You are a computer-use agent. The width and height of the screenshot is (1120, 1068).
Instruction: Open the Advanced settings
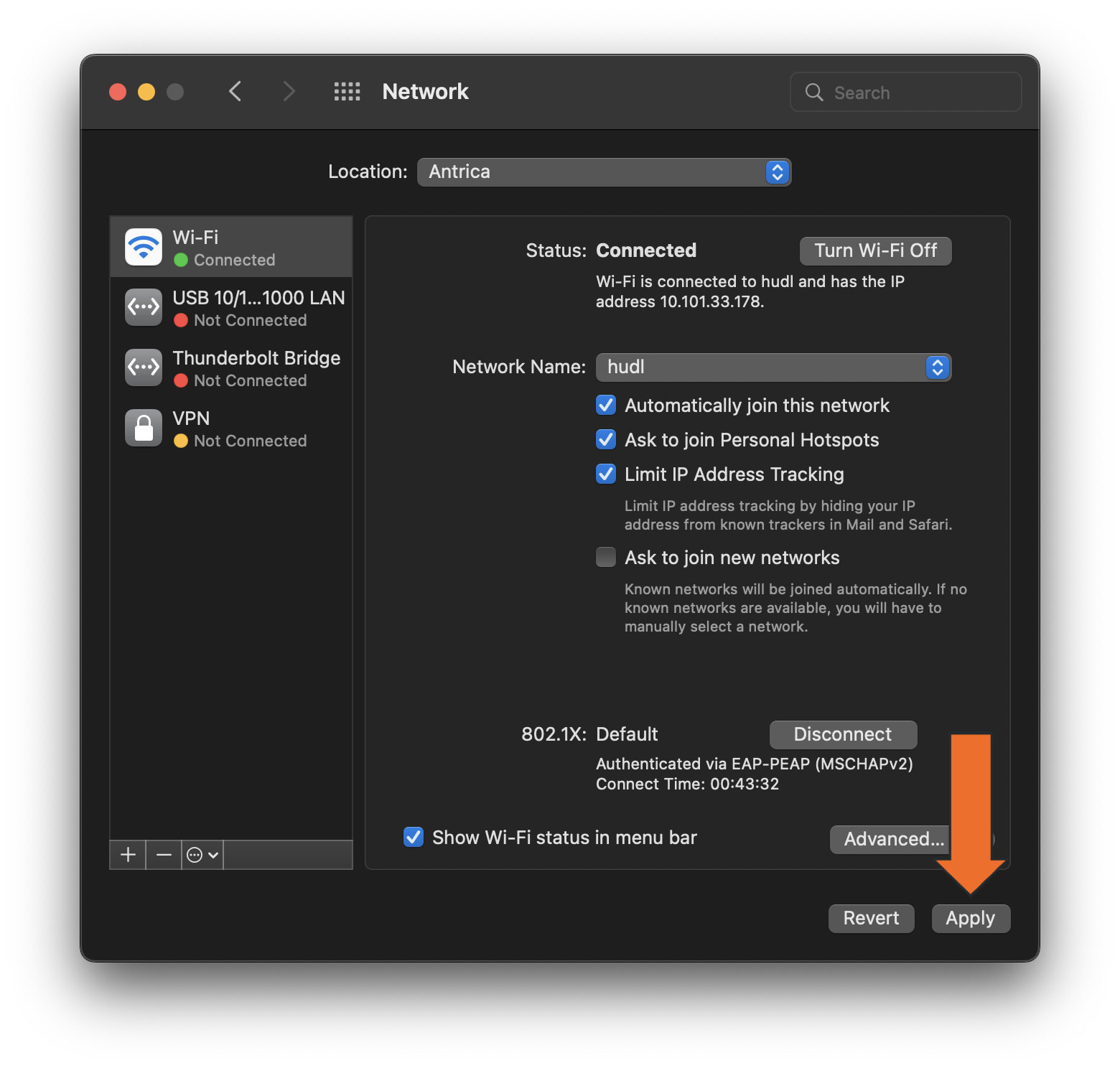click(890, 839)
